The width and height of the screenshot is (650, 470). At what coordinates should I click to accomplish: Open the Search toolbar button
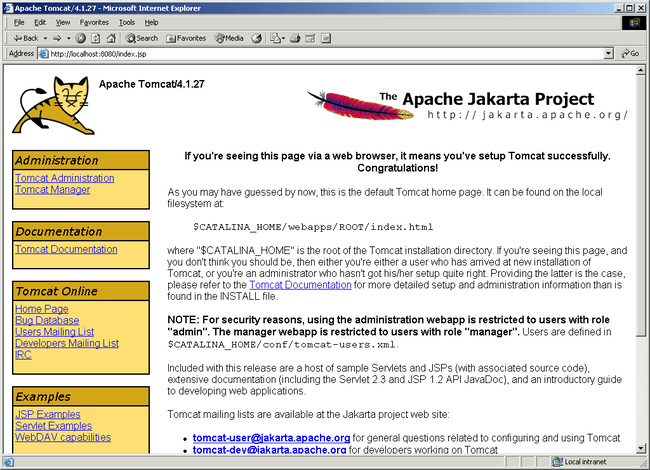pos(142,38)
